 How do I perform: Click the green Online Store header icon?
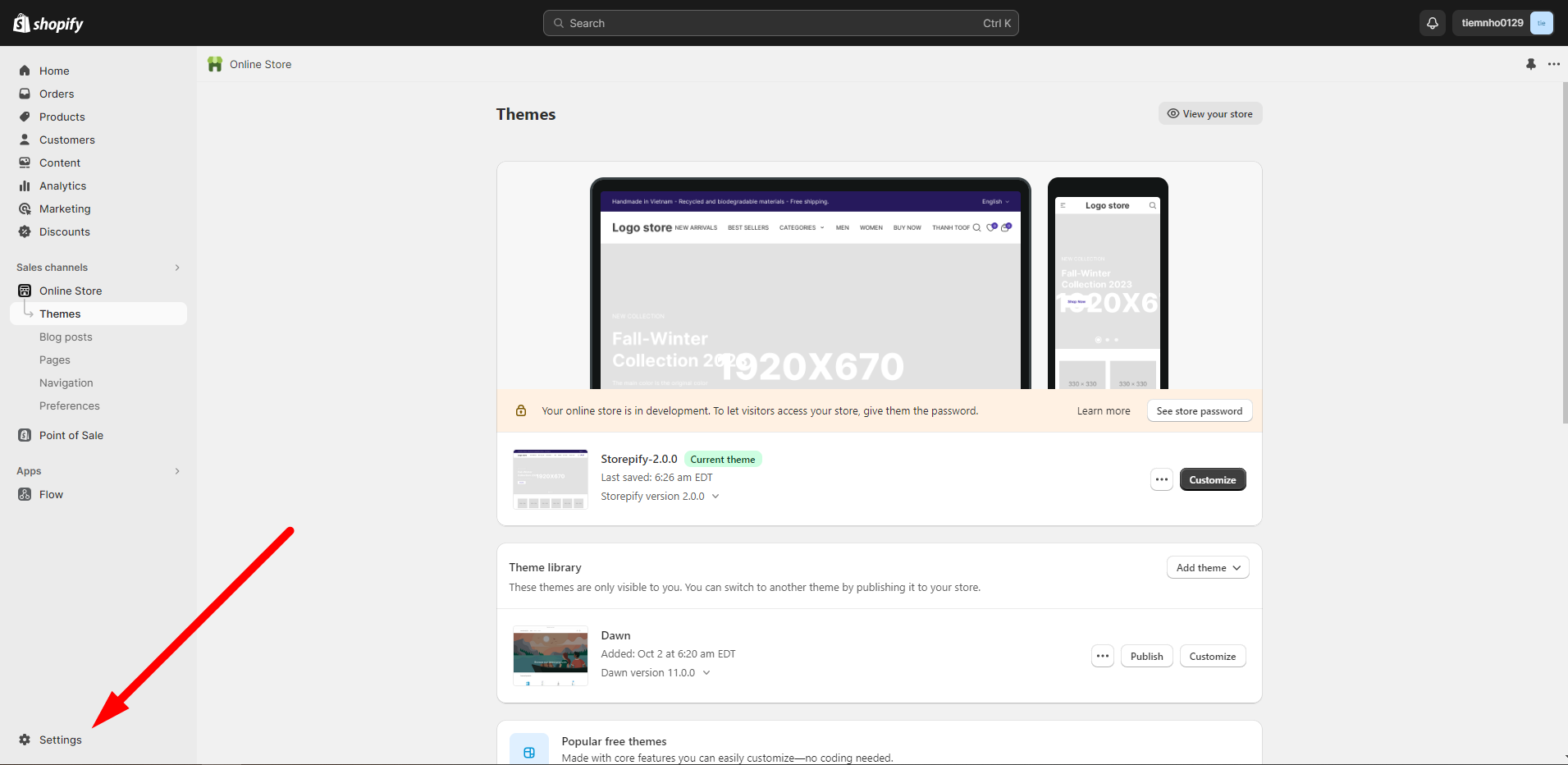(x=215, y=64)
